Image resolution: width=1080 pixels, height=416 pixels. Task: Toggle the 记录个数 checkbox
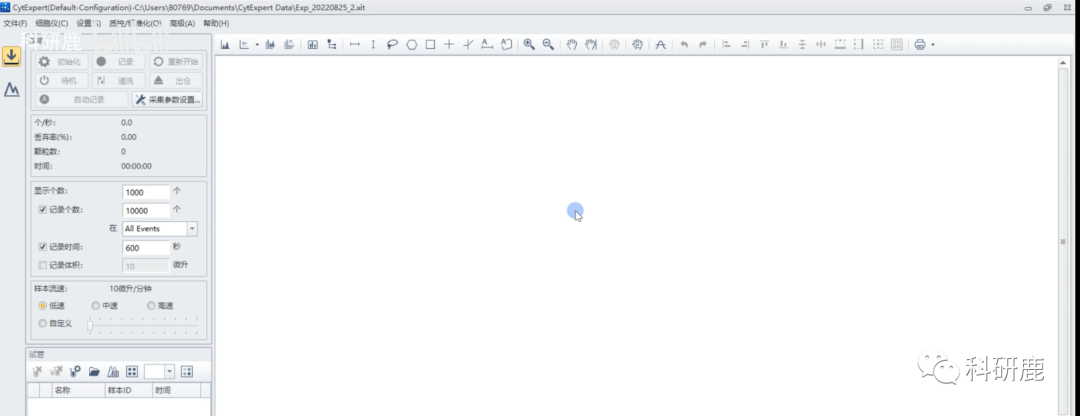click(42, 210)
